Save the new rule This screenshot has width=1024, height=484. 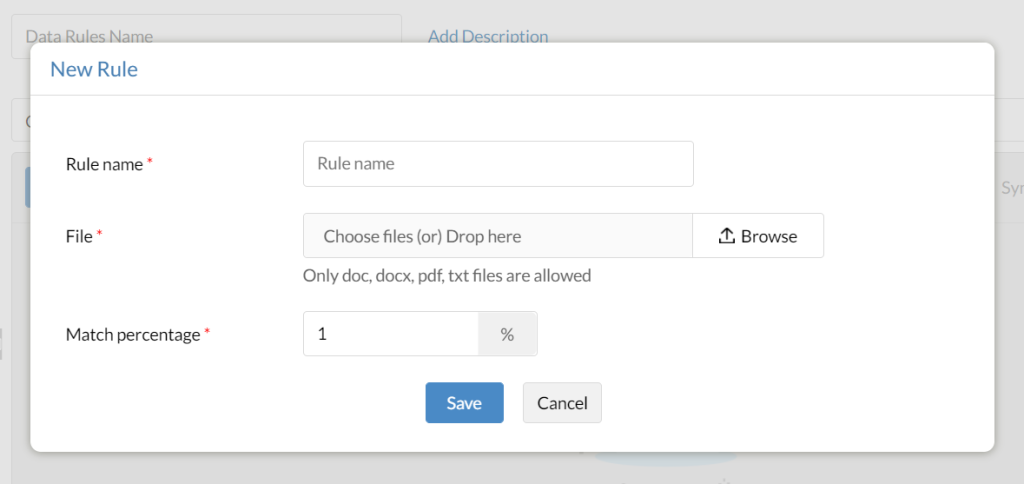[464, 403]
